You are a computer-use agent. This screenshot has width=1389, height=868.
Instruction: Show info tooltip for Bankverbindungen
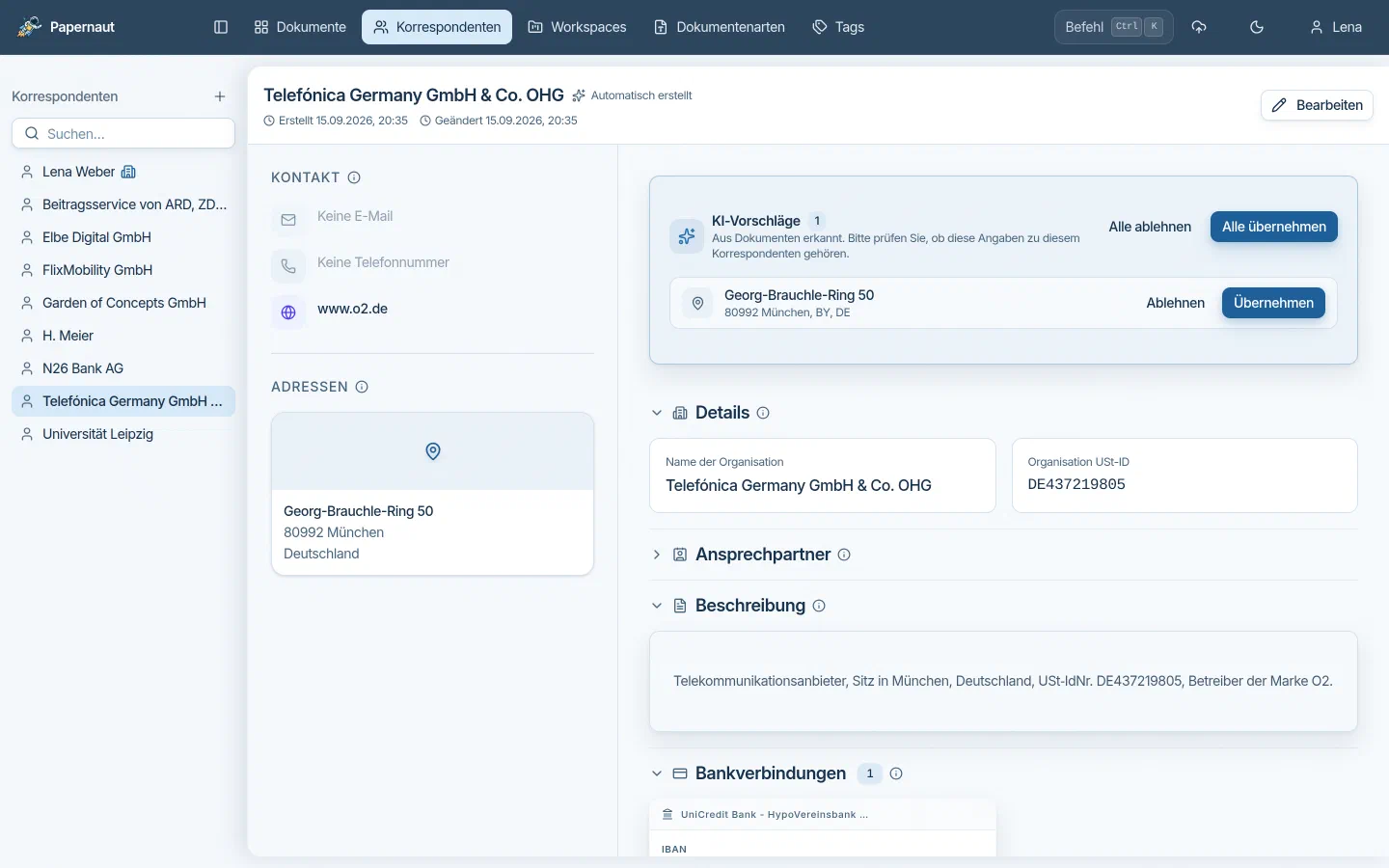(896, 773)
